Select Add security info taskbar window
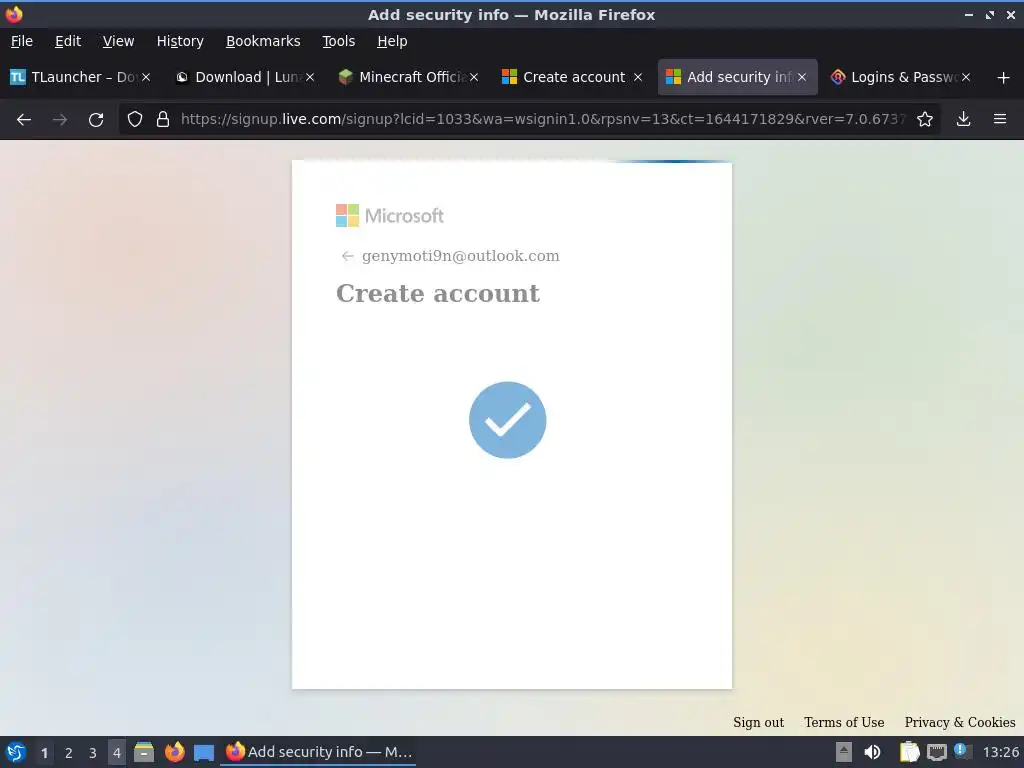Viewport: 1024px width, 768px height. [x=318, y=752]
